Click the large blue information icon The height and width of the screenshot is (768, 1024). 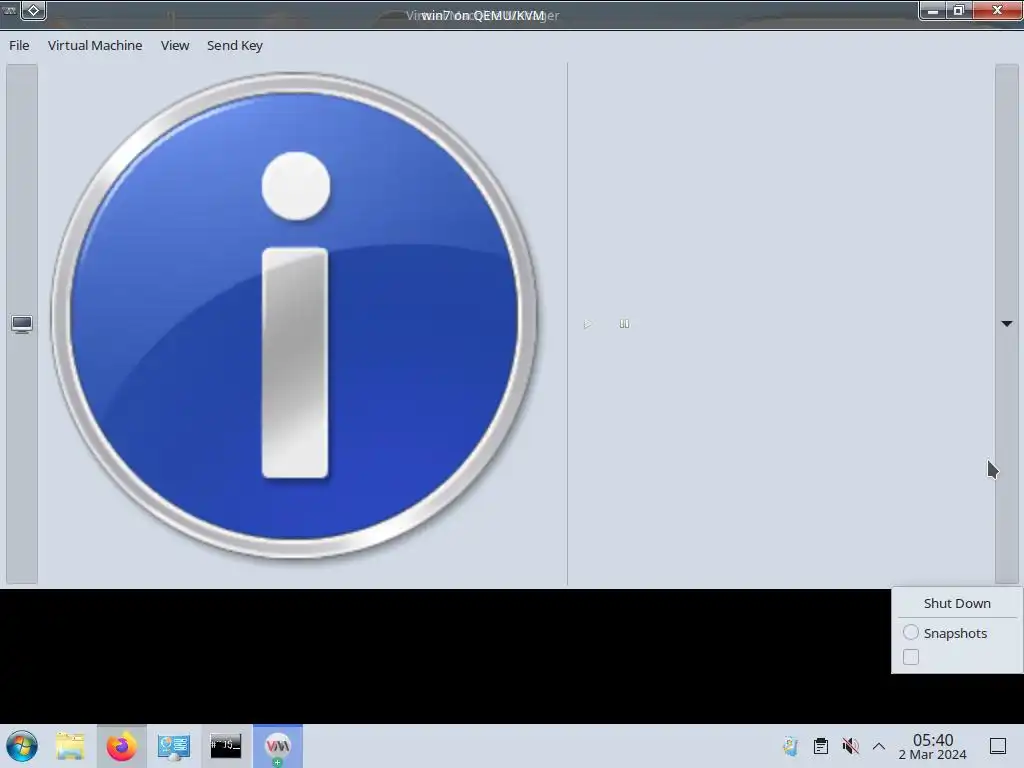[295, 316]
